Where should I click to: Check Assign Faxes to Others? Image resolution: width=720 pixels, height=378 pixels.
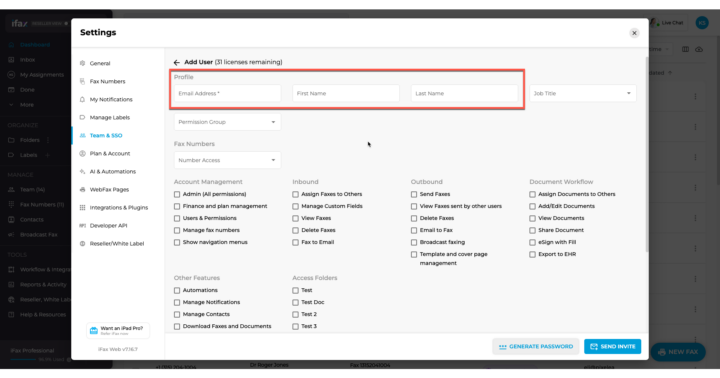click(295, 194)
